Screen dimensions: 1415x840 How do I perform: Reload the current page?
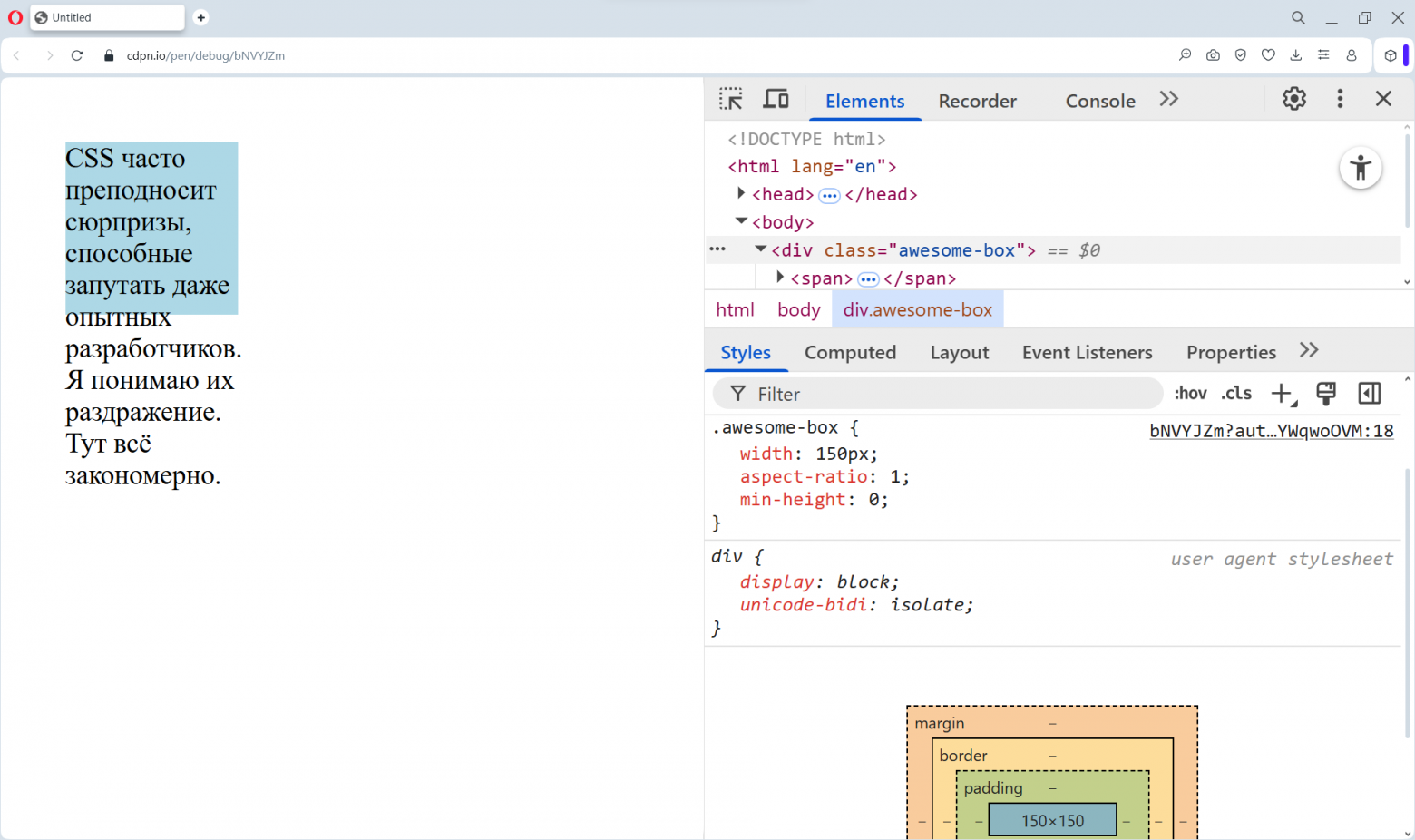[77, 55]
